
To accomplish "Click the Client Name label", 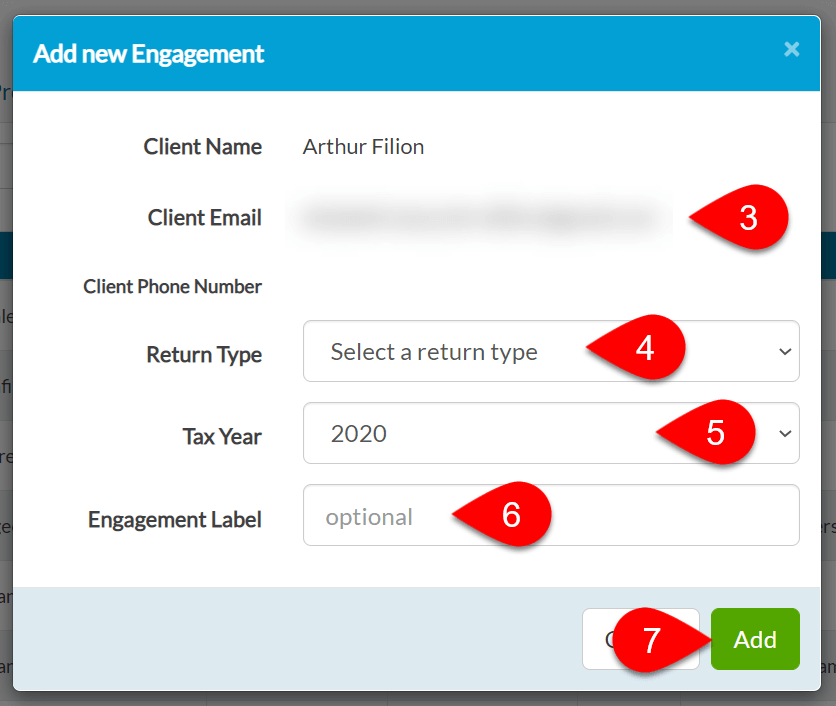I will (x=203, y=147).
